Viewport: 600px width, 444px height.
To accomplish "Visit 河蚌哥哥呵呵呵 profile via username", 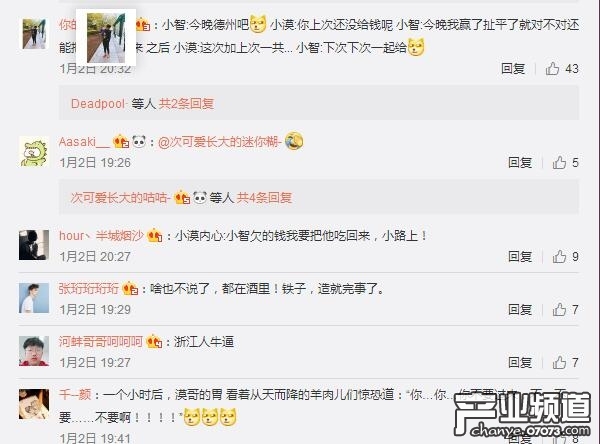I will pyautogui.click(x=101, y=341).
